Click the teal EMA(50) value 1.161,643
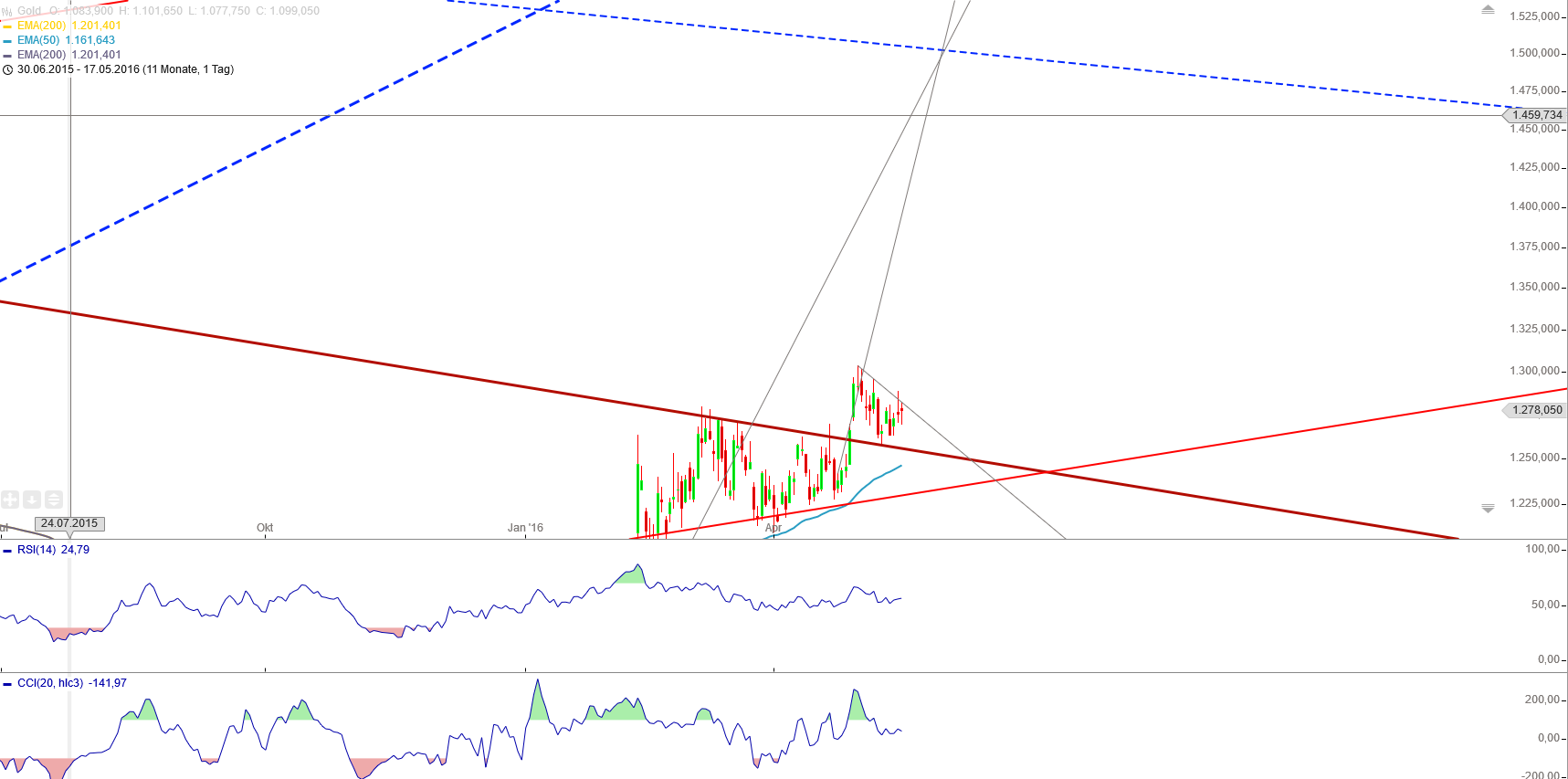1568x779 pixels. pos(90,40)
